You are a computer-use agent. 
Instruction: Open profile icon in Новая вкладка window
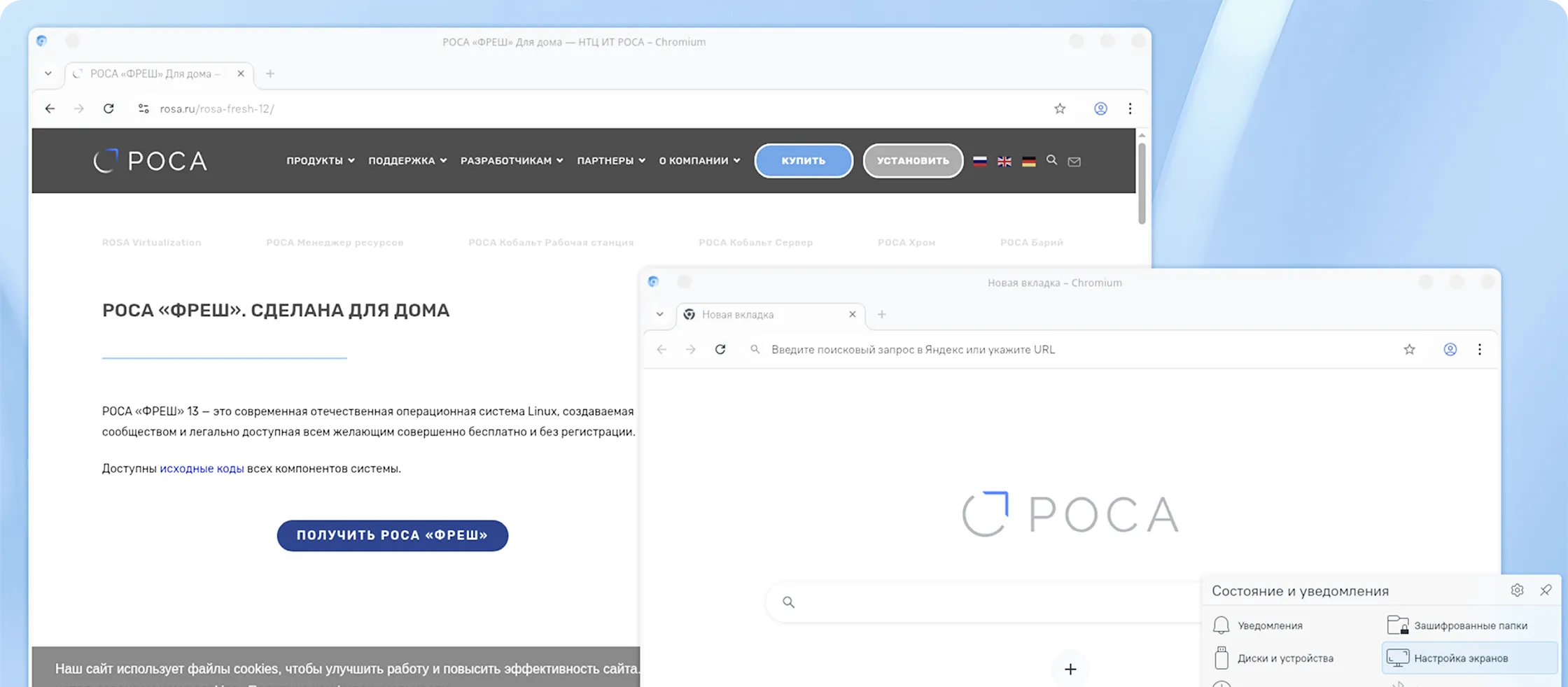1450,349
